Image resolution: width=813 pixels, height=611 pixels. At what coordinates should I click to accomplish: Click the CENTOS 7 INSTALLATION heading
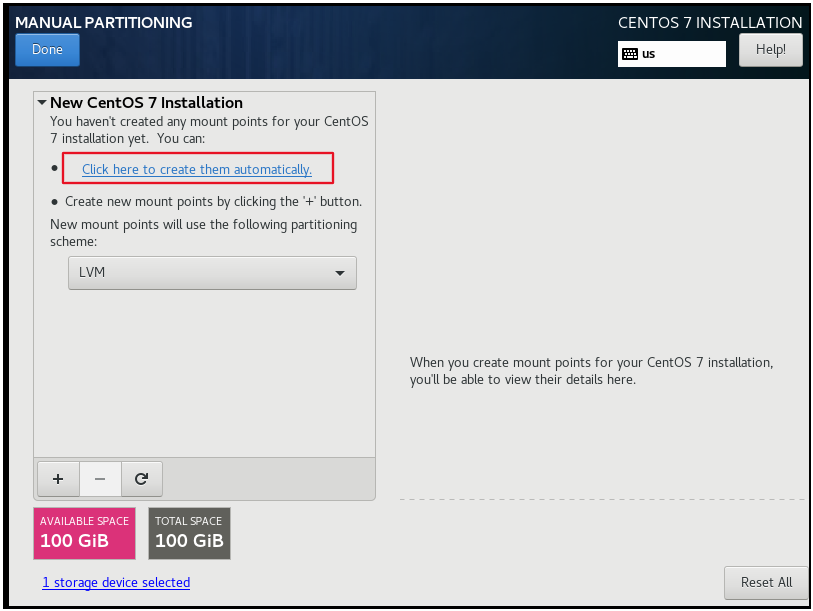click(710, 22)
